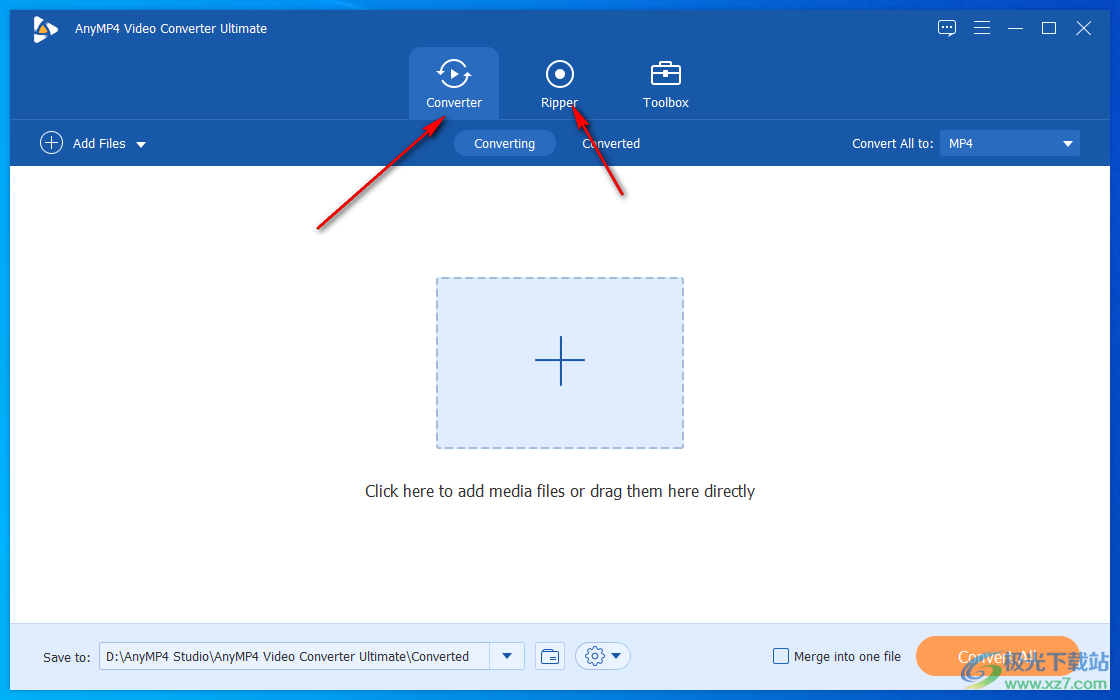Viewport: 1120px width, 700px height.
Task: Close the AnyMP4 window
Action: click(x=1084, y=28)
